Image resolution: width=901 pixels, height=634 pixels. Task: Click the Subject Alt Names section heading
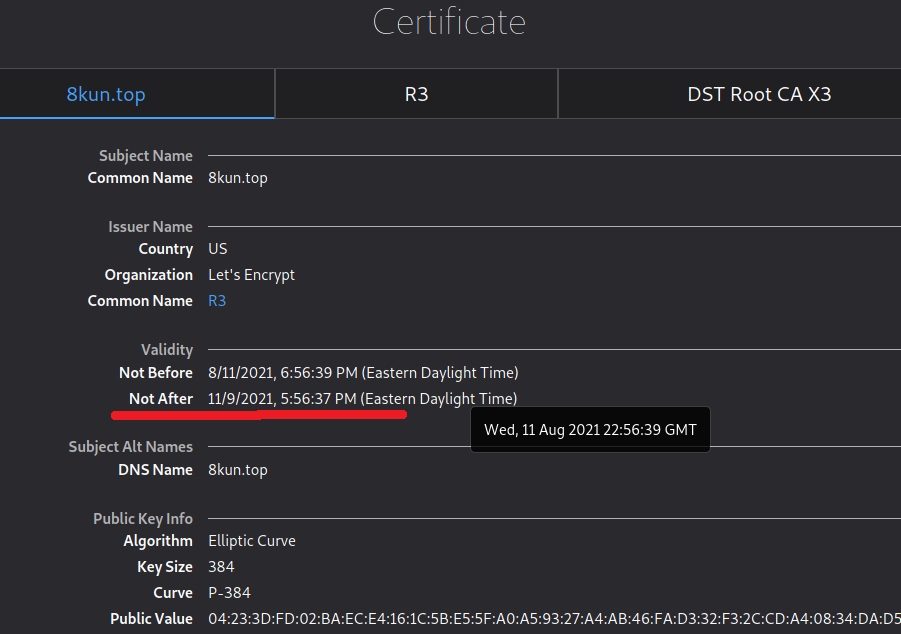coord(131,447)
